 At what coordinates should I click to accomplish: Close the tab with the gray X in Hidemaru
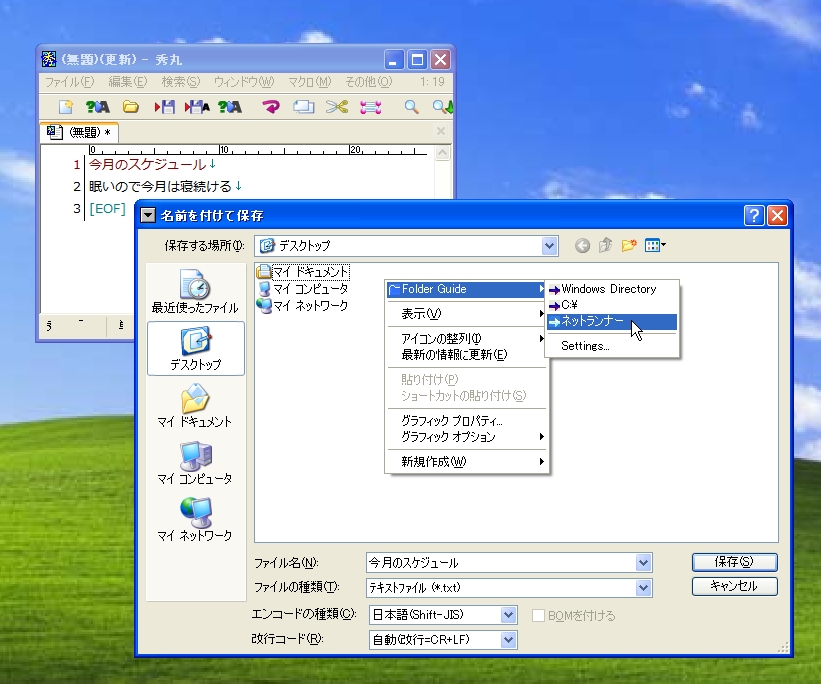441,131
